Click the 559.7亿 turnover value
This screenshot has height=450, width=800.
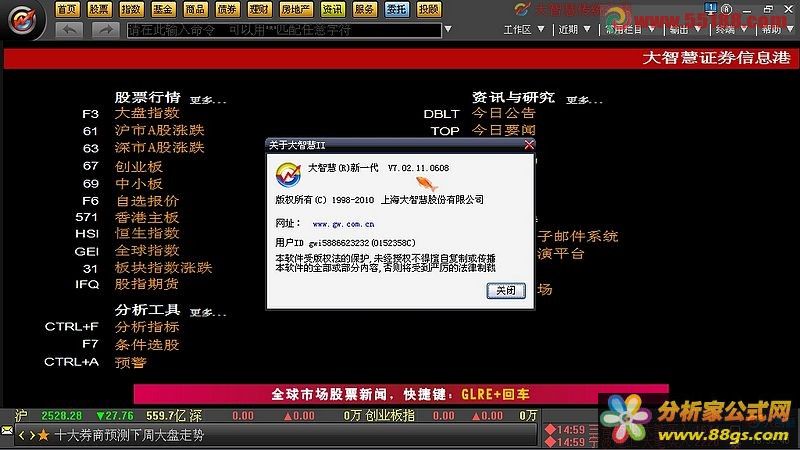tap(166, 416)
